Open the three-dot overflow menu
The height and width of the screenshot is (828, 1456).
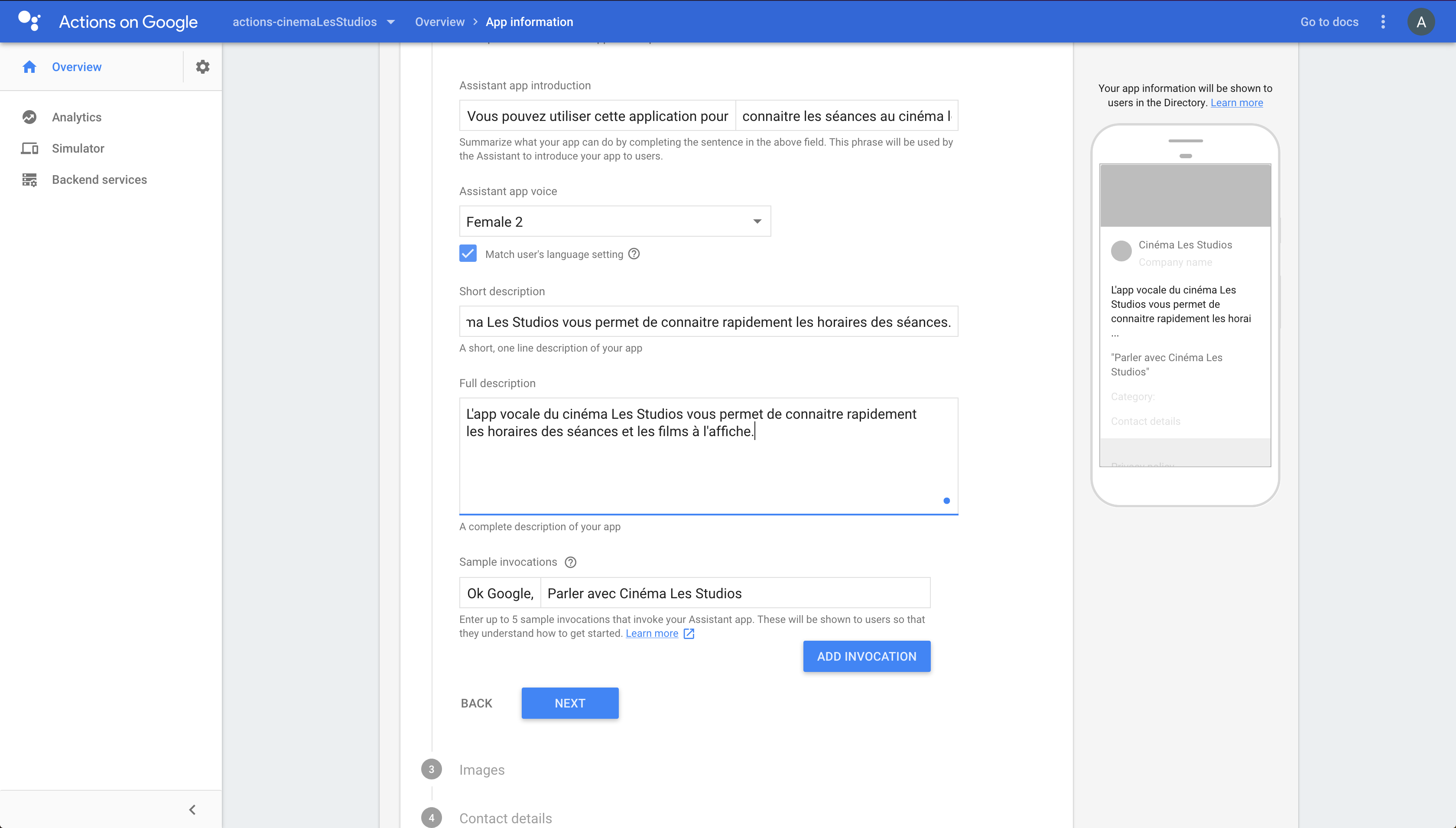pos(1383,22)
